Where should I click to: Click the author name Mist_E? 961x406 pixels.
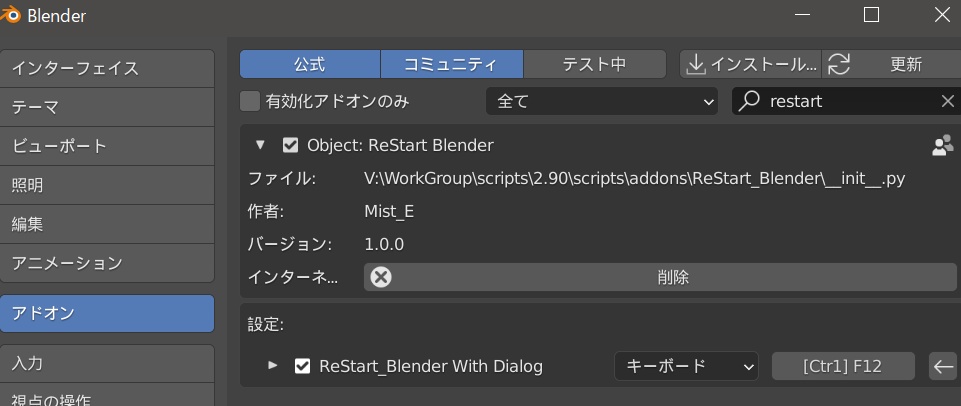(389, 212)
